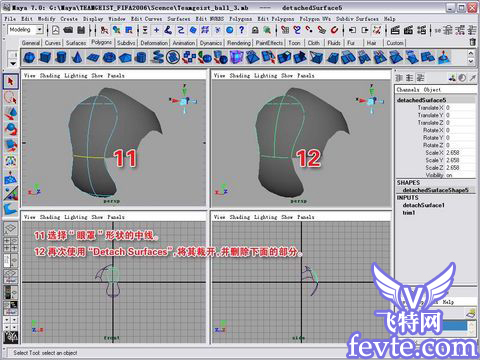The height and width of the screenshot is (360, 480).
Task: Toggle snap to curves
Action: (297, 30)
